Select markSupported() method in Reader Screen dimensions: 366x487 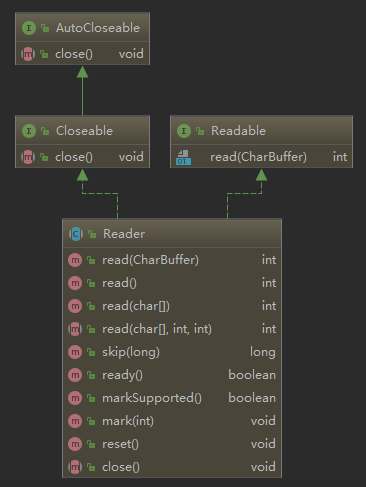172,398
